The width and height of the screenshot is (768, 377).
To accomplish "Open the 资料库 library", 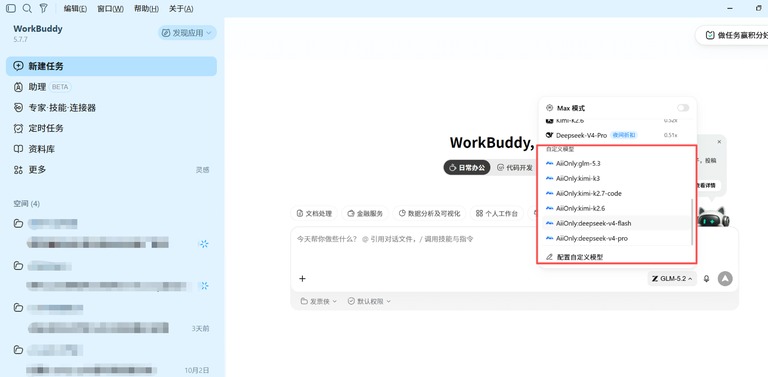I will pyautogui.click(x=111, y=149).
